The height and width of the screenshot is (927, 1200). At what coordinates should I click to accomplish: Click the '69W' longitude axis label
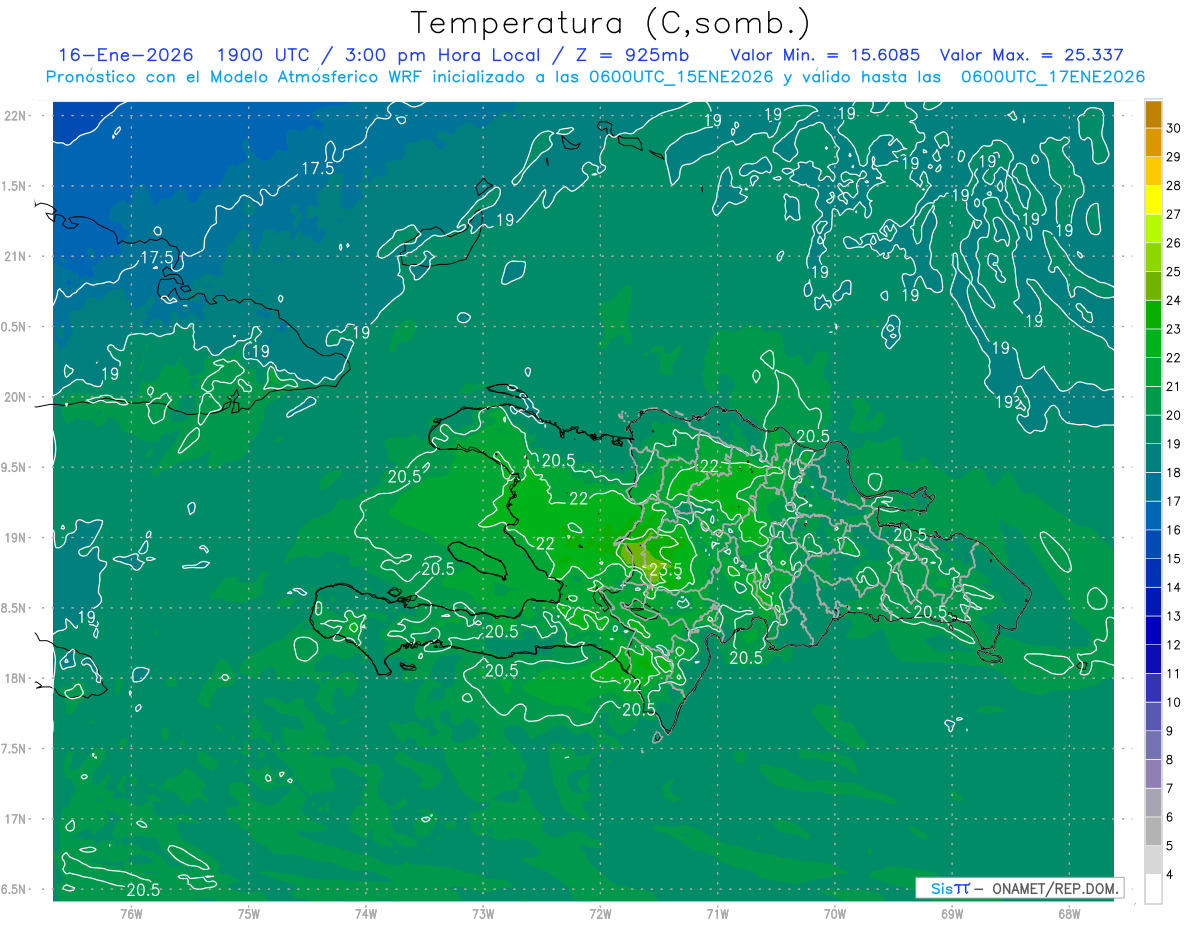tap(951, 913)
